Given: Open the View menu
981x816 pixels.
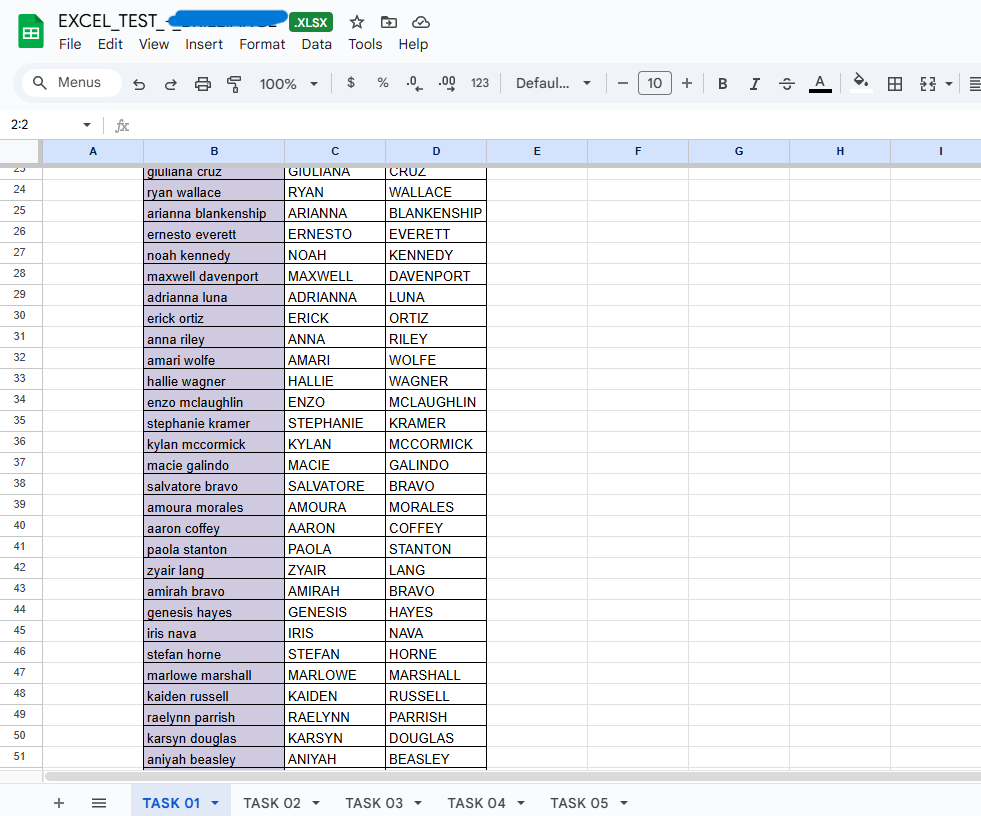Looking at the screenshot, I should [154, 44].
